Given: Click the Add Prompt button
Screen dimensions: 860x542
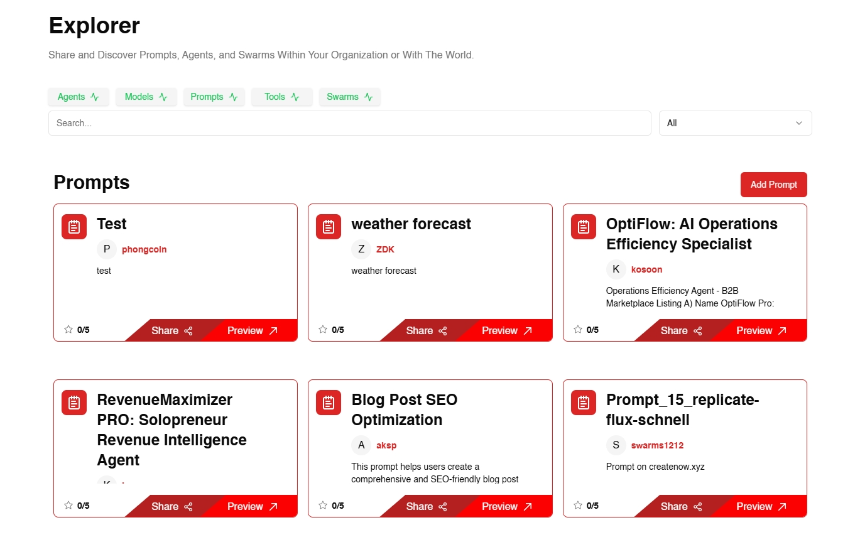Looking at the screenshot, I should coord(773,184).
